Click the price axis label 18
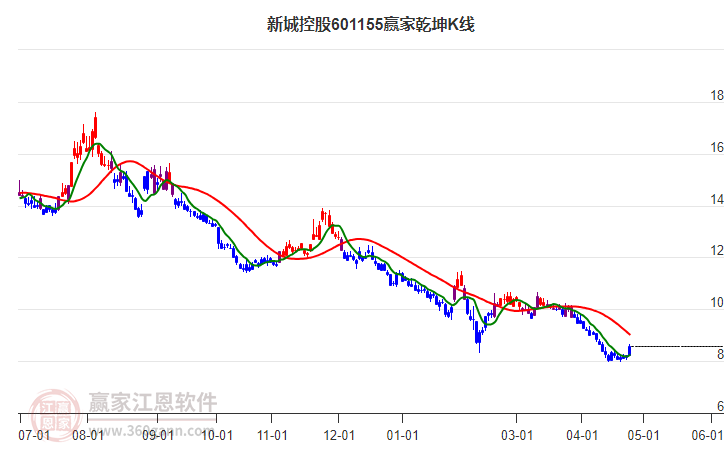726x450 pixels. [x=717, y=95]
